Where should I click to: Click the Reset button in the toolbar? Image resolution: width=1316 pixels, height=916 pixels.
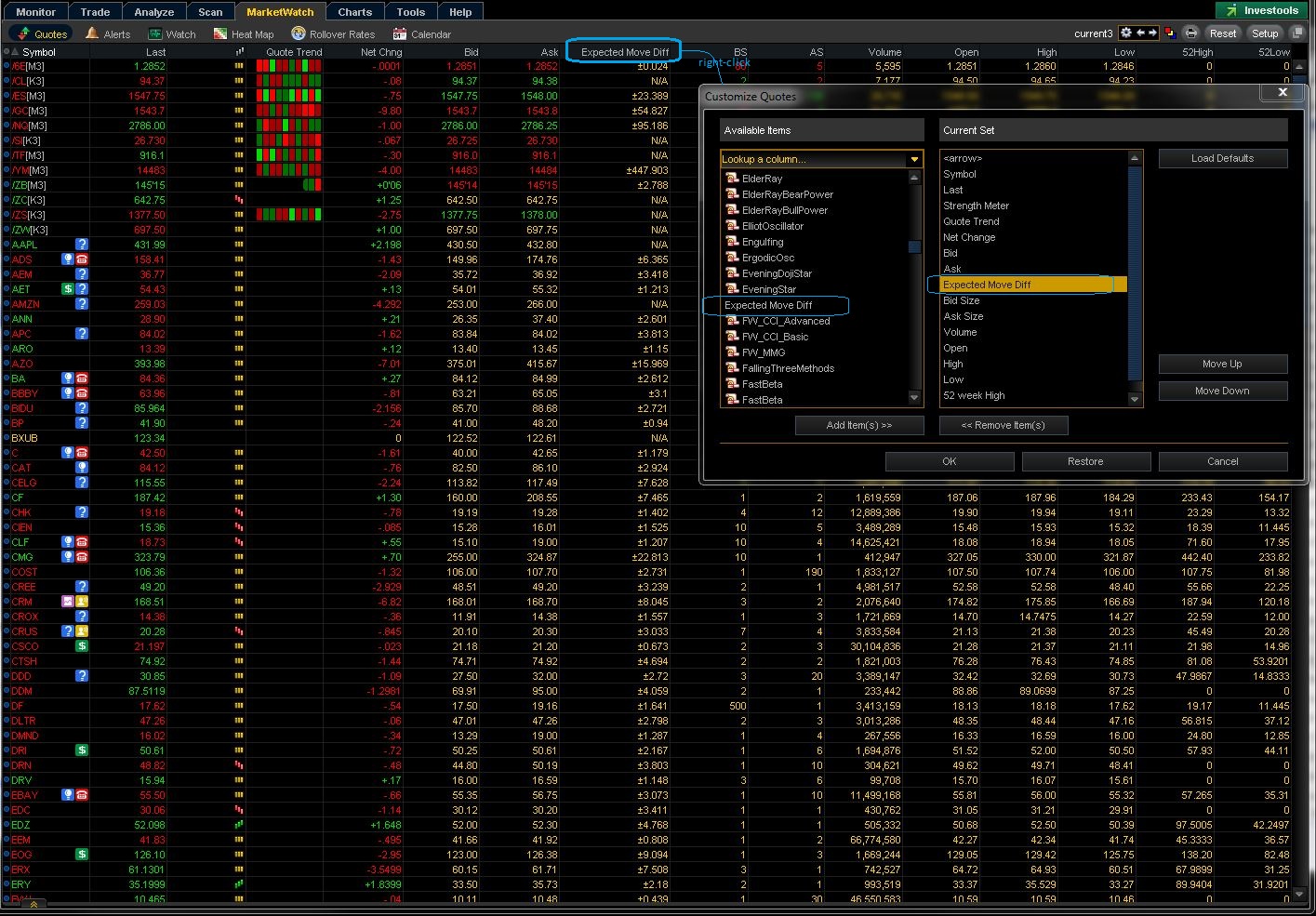point(1223,33)
